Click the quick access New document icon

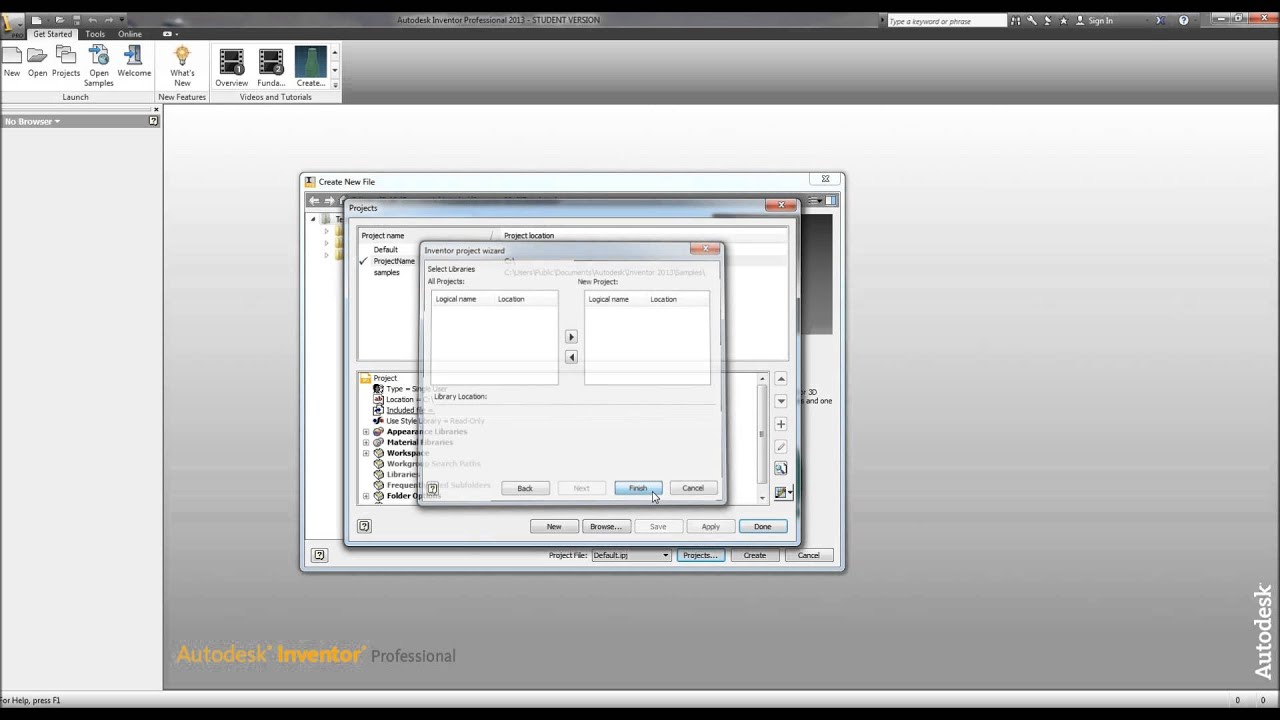coord(36,20)
